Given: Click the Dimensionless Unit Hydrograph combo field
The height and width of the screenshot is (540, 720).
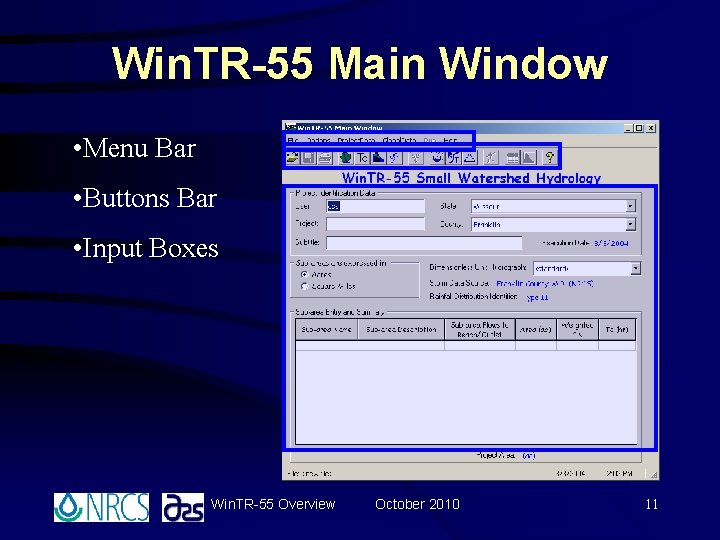Looking at the screenshot, I should (587, 268).
